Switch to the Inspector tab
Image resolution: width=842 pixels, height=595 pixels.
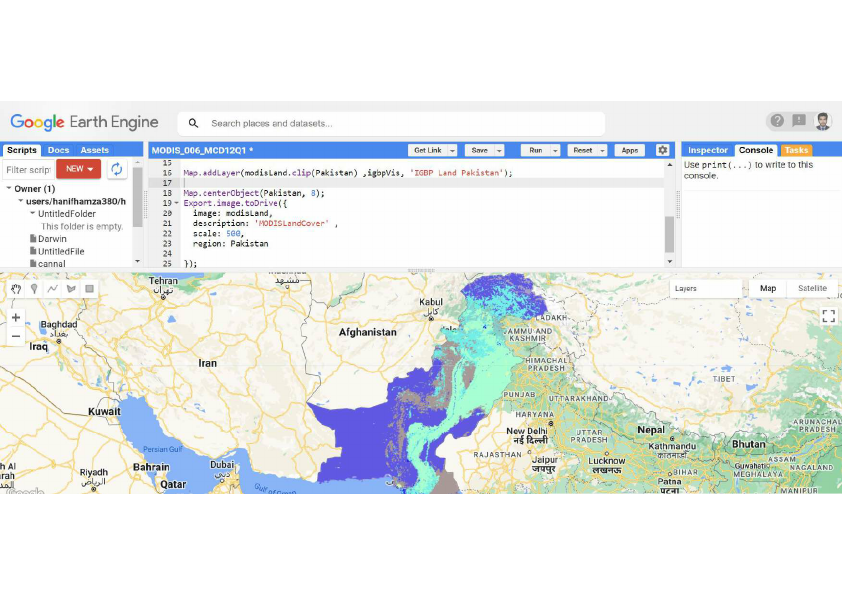coord(707,150)
